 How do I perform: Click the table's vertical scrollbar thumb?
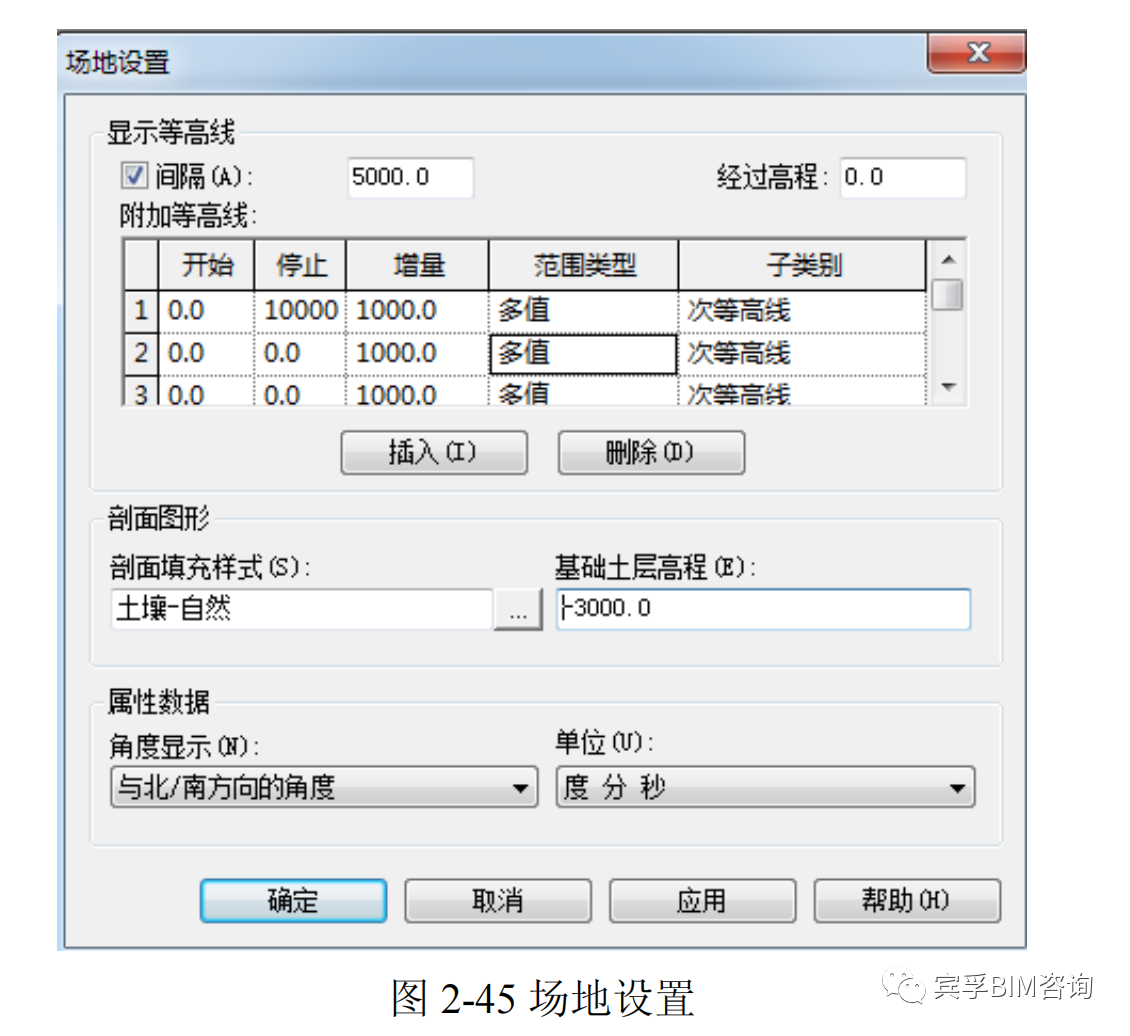pyautogui.click(x=948, y=295)
